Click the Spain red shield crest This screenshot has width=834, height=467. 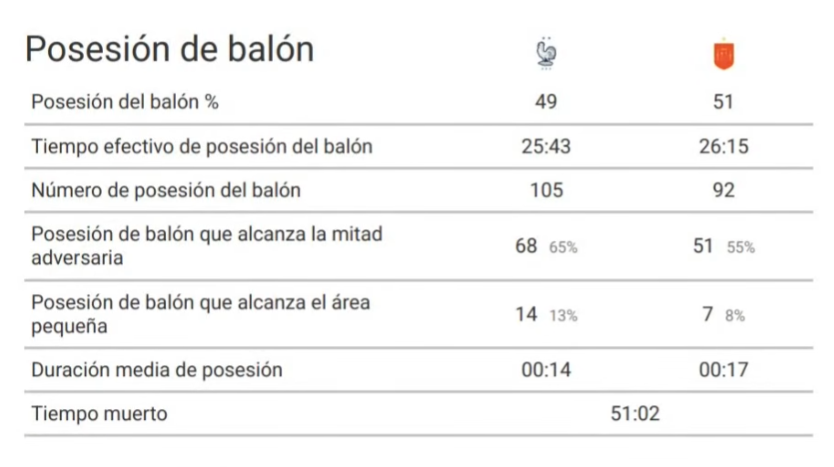click(723, 55)
